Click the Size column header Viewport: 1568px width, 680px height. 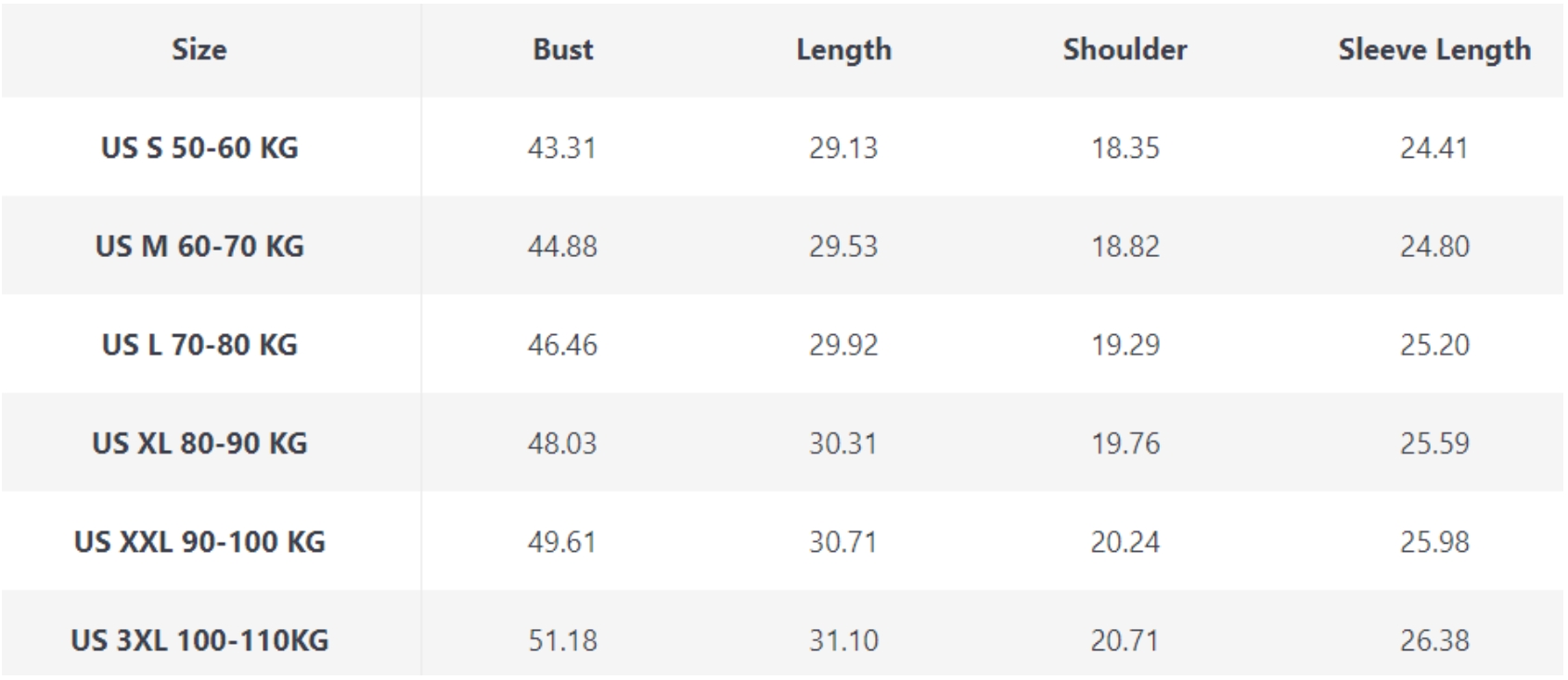(x=199, y=49)
